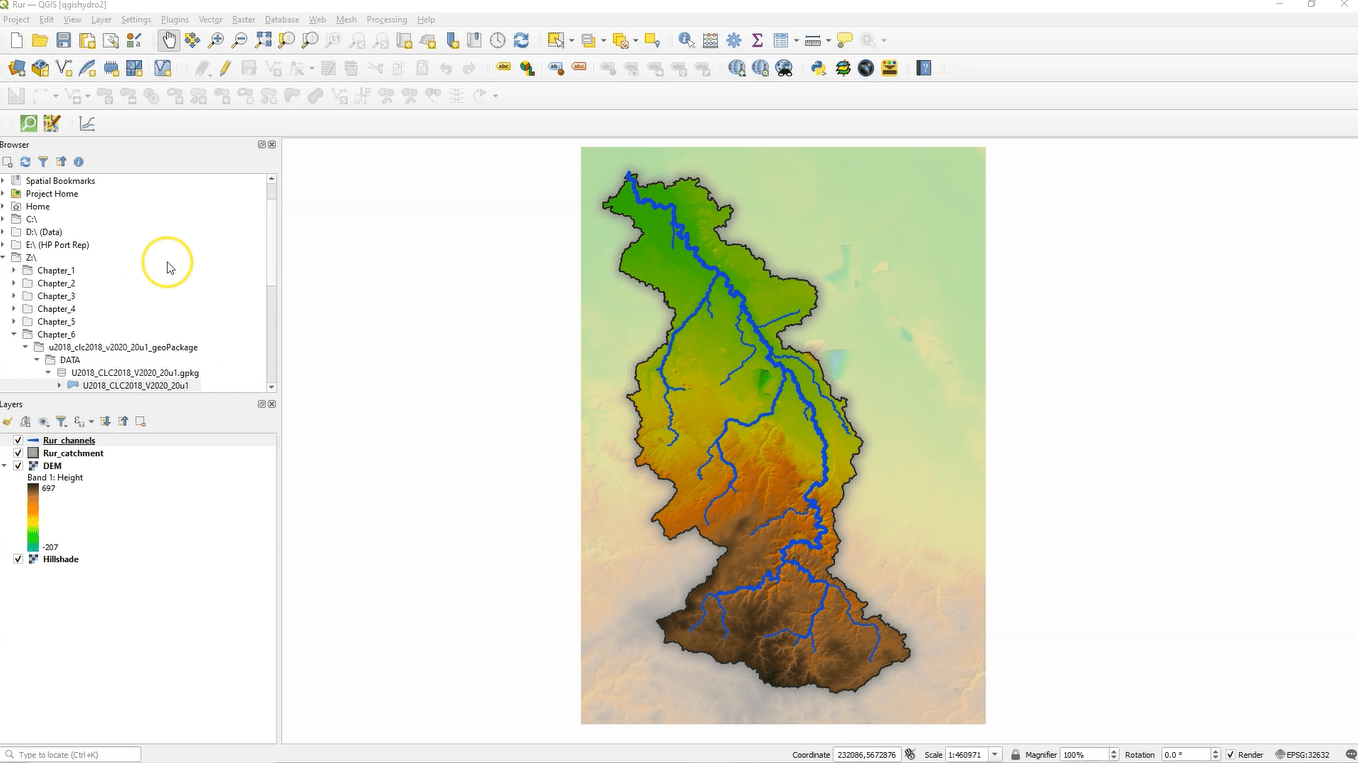Click the Filter Browser icon in Browser panel

42,161
